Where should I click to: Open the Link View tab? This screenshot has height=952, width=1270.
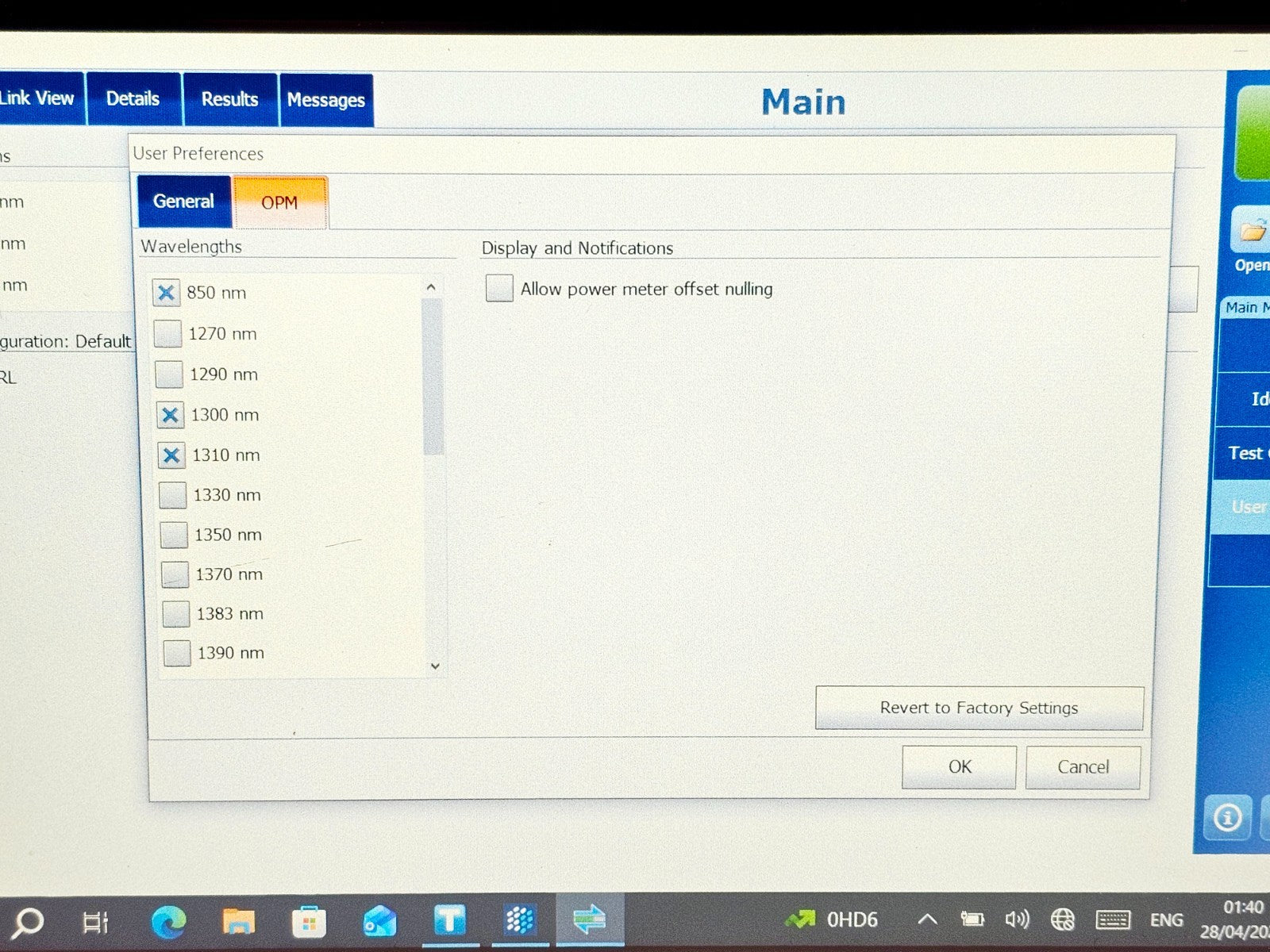coord(40,98)
